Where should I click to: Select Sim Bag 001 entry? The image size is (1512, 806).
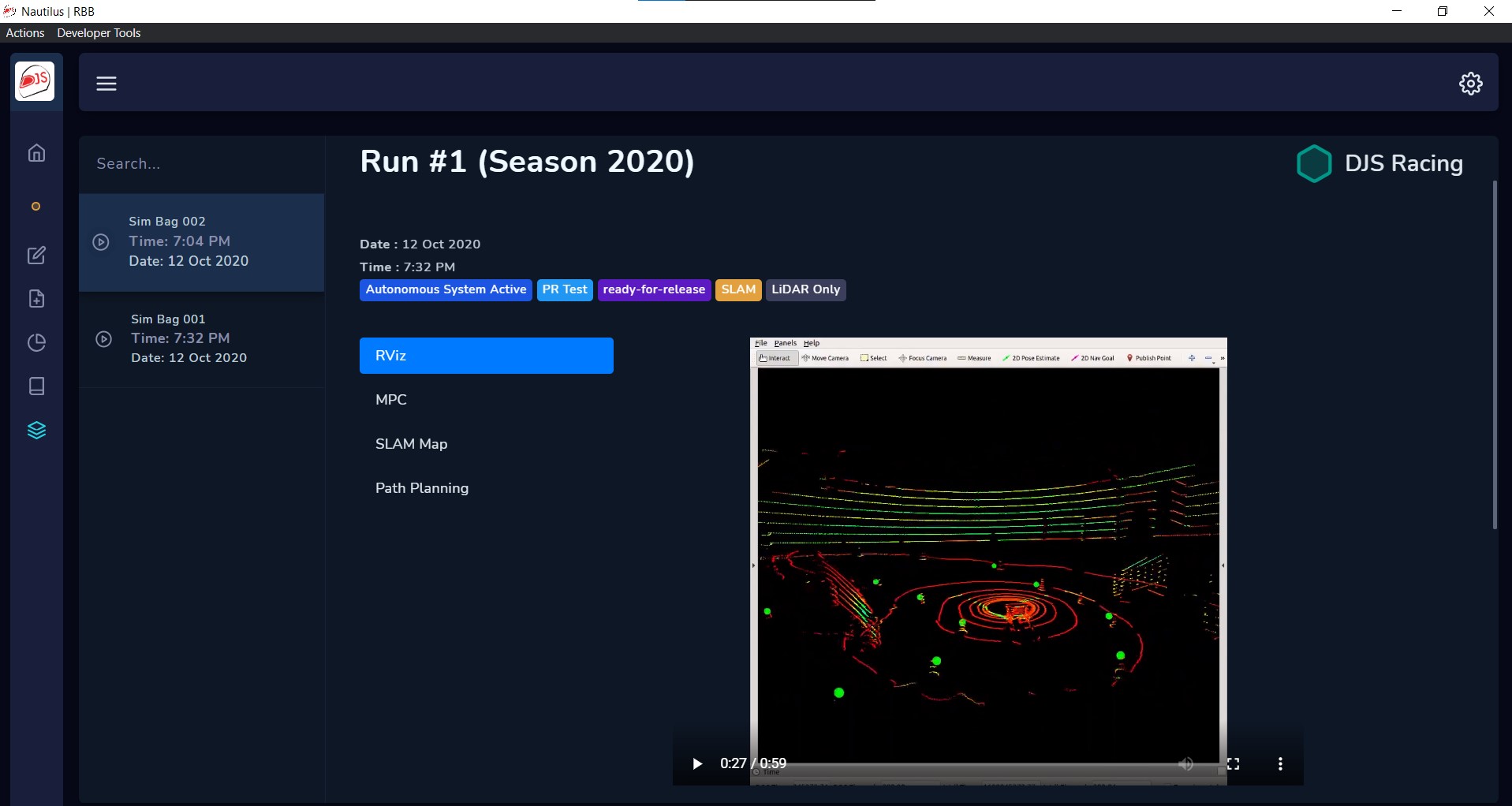(202, 339)
